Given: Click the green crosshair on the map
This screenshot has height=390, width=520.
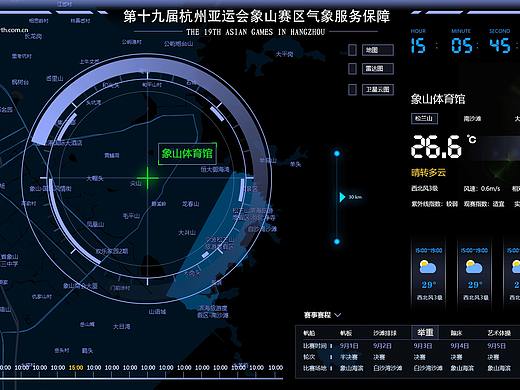Looking at the screenshot, I should [x=147, y=178].
